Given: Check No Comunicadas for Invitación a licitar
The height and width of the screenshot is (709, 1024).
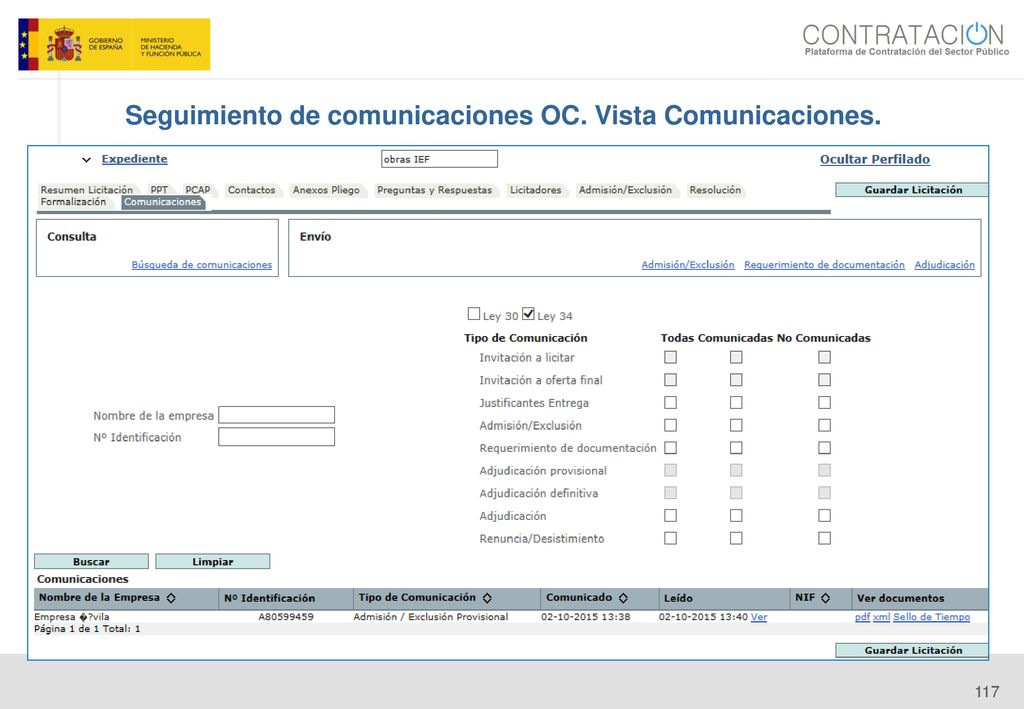Looking at the screenshot, I should click(x=825, y=357).
